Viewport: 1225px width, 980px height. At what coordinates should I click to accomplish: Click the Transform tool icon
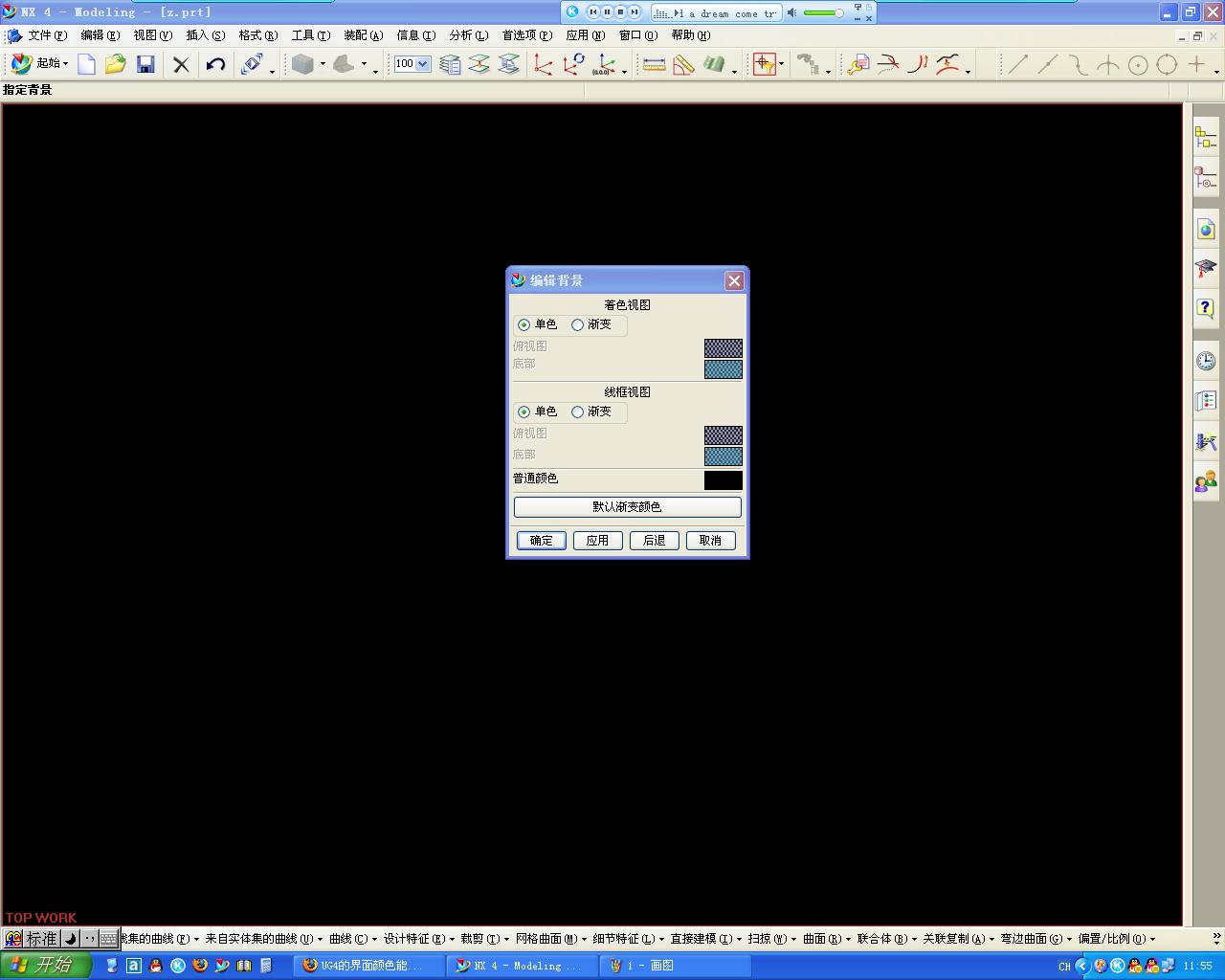click(x=252, y=64)
